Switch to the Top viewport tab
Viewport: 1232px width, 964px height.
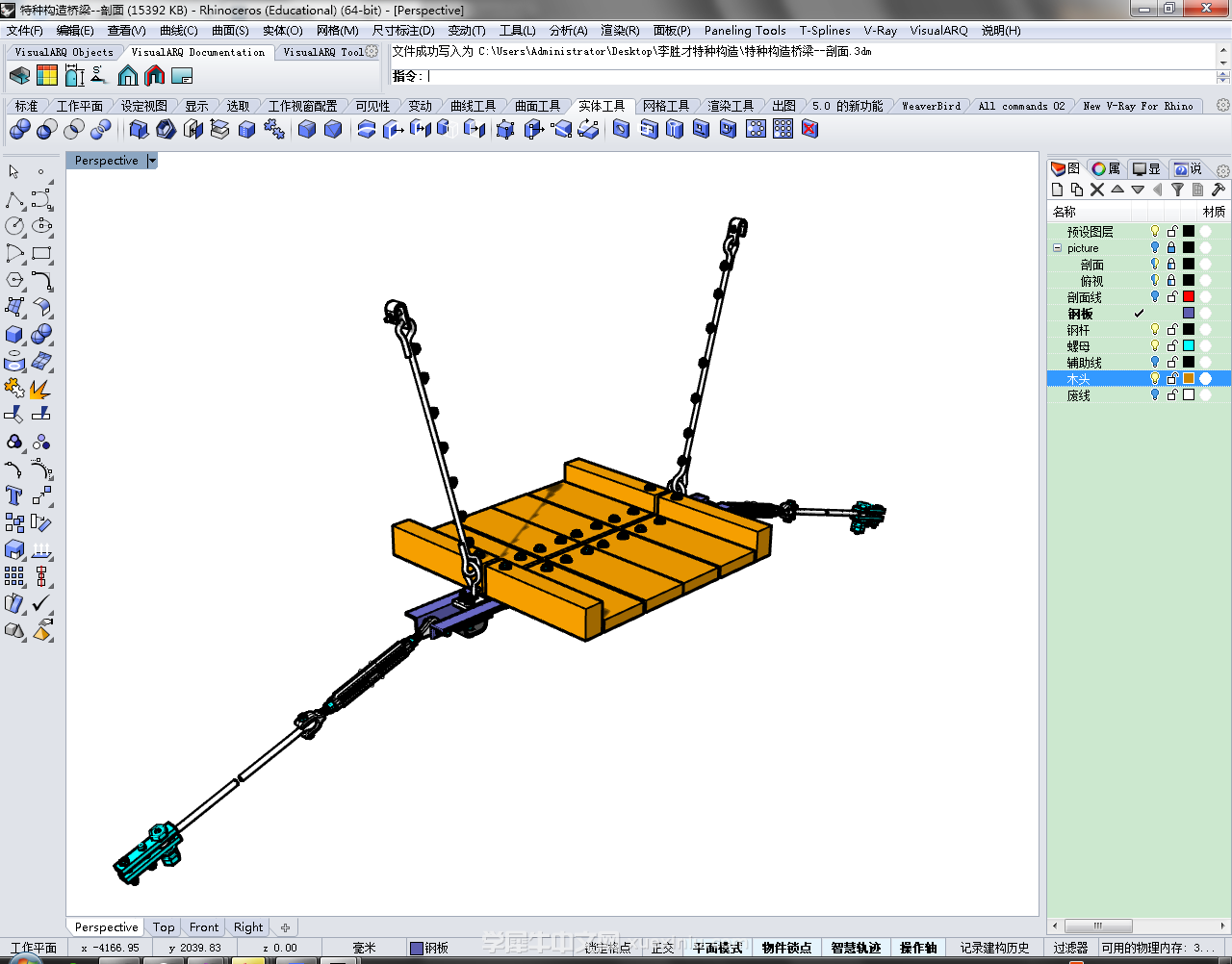pos(164,927)
